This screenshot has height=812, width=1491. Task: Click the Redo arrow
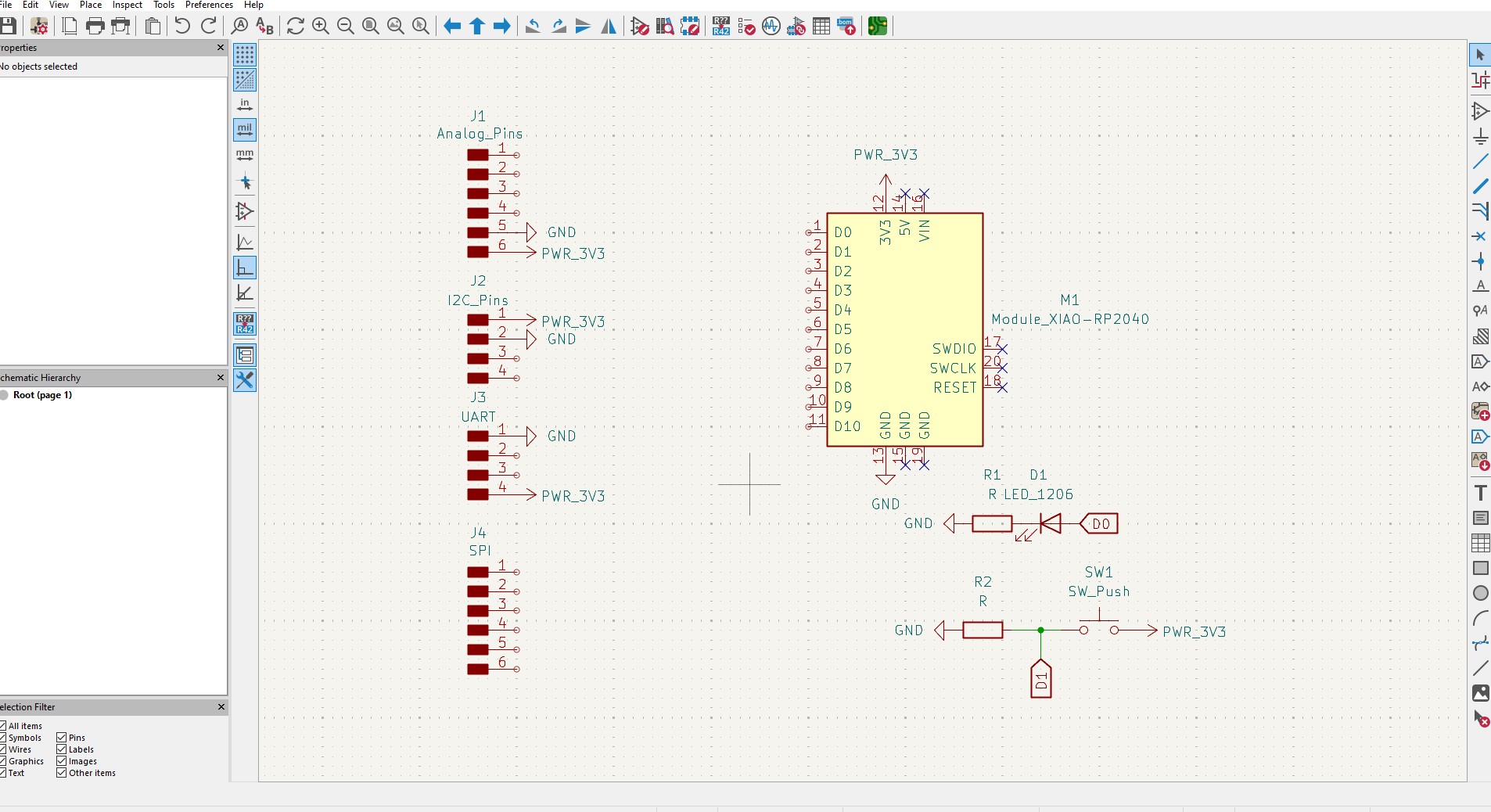coord(209,26)
